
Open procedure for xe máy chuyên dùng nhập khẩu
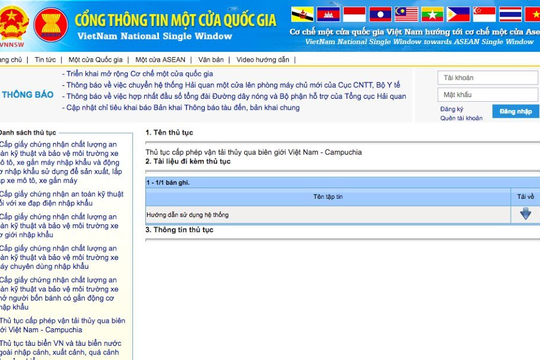coord(59,257)
